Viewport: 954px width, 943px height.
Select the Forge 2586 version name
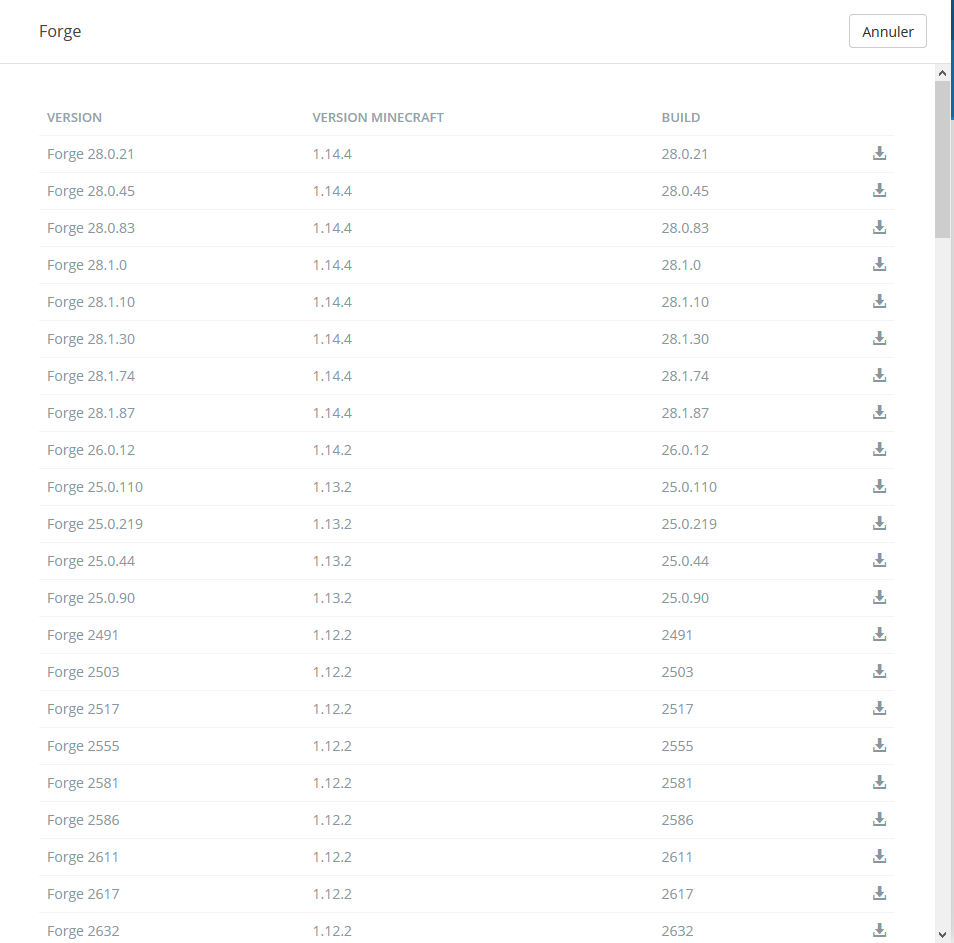coord(83,820)
